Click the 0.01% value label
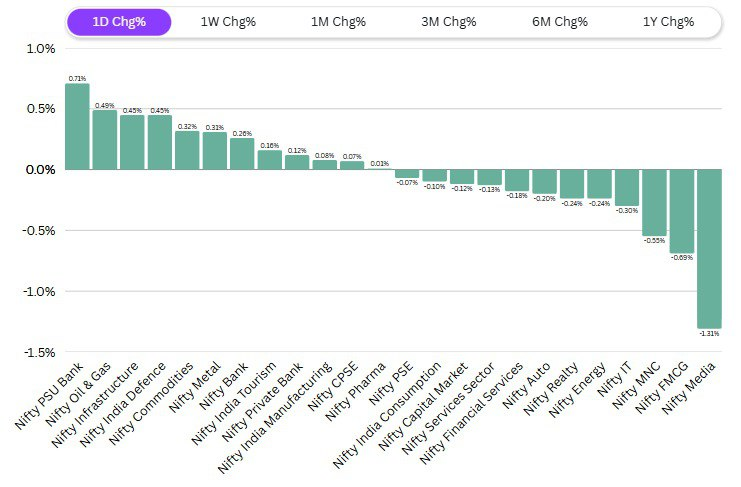The height and width of the screenshot is (487, 741). click(379, 163)
